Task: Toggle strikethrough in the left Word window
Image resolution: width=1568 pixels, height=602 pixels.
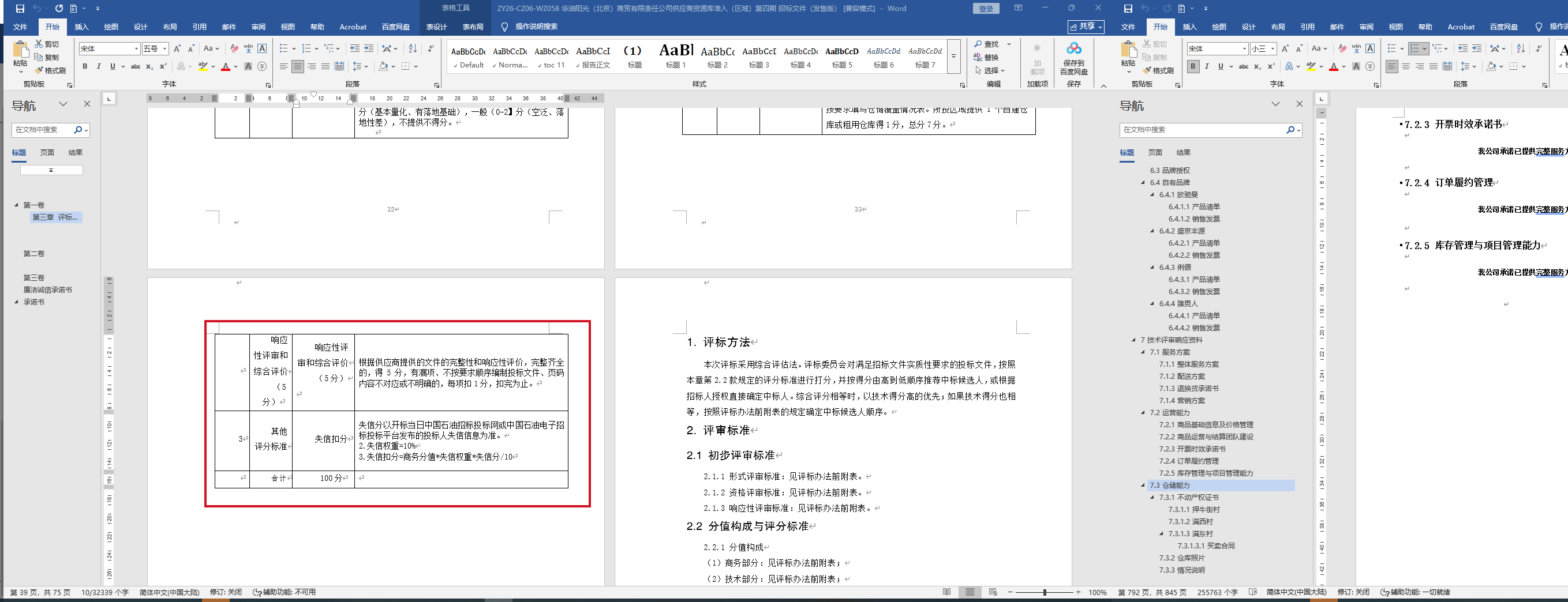Action: coord(136,66)
